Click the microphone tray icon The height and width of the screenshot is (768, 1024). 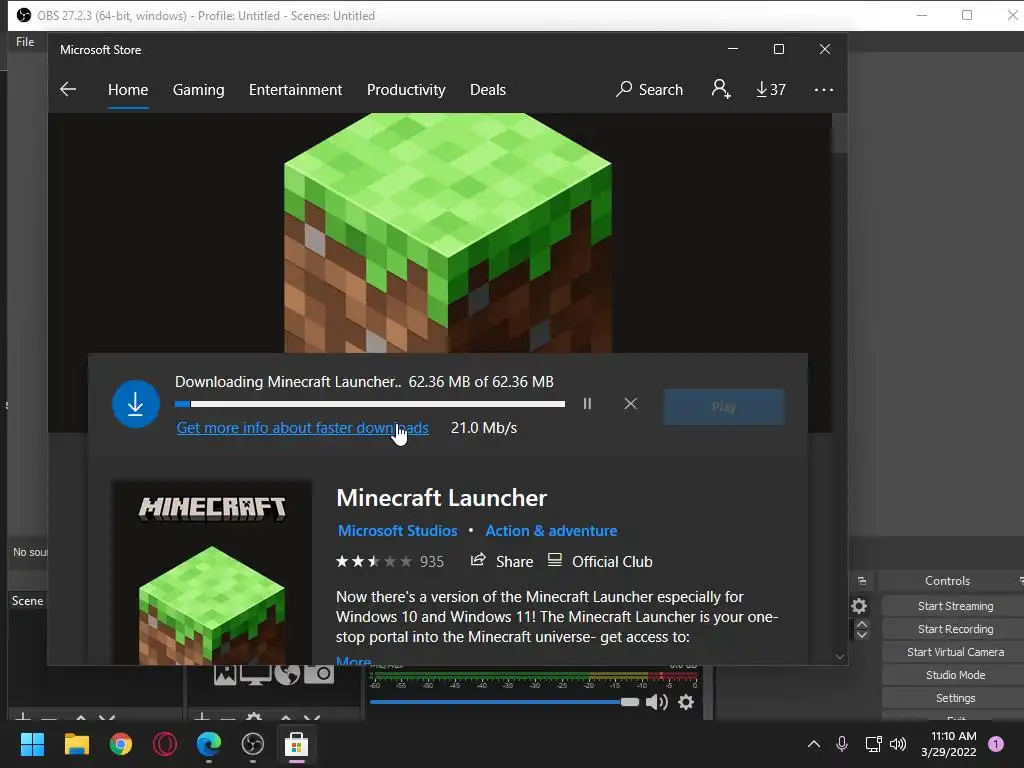(842, 744)
